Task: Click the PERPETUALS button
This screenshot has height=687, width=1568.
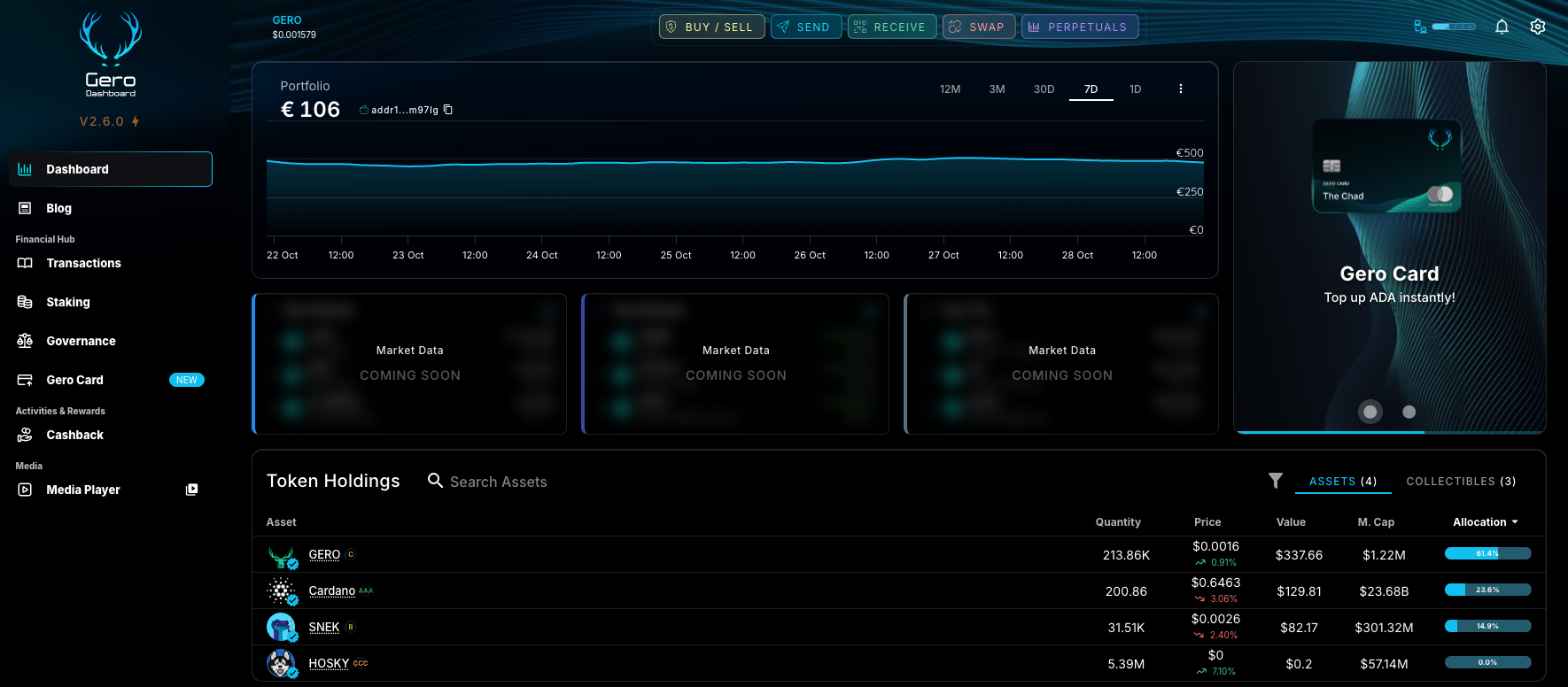Action: [x=1080, y=27]
